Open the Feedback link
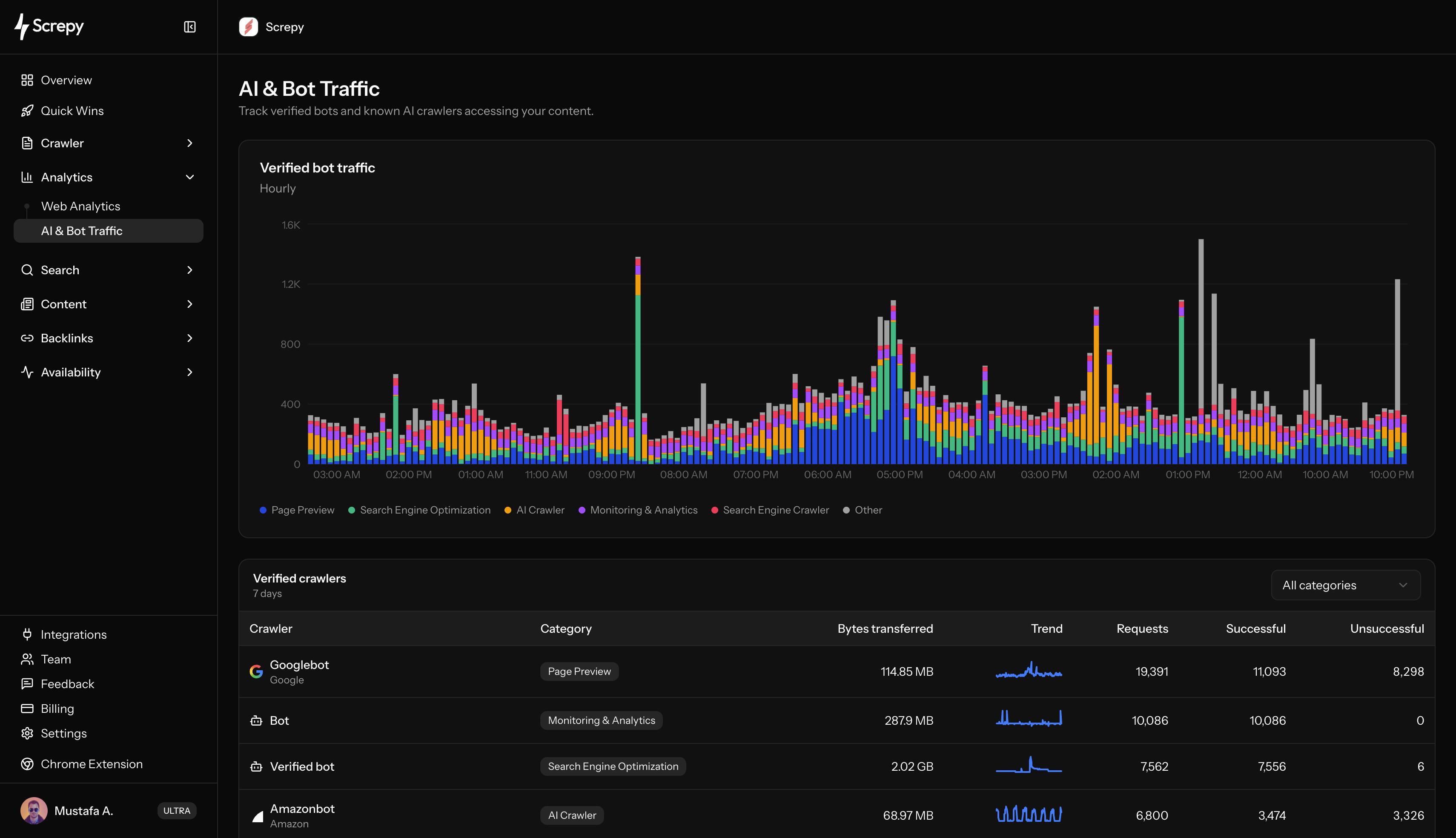The width and height of the screenshot is (1456, 838). (x=67, y=684)
